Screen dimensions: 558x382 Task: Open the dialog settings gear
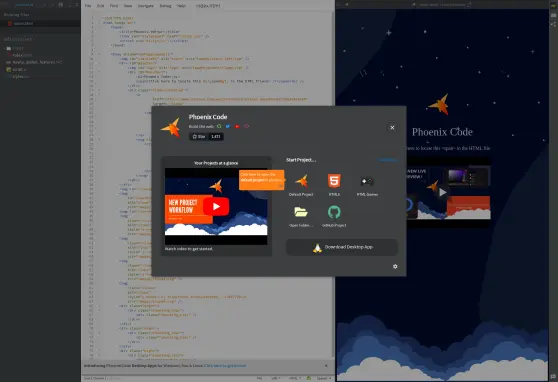pos(395,266)
